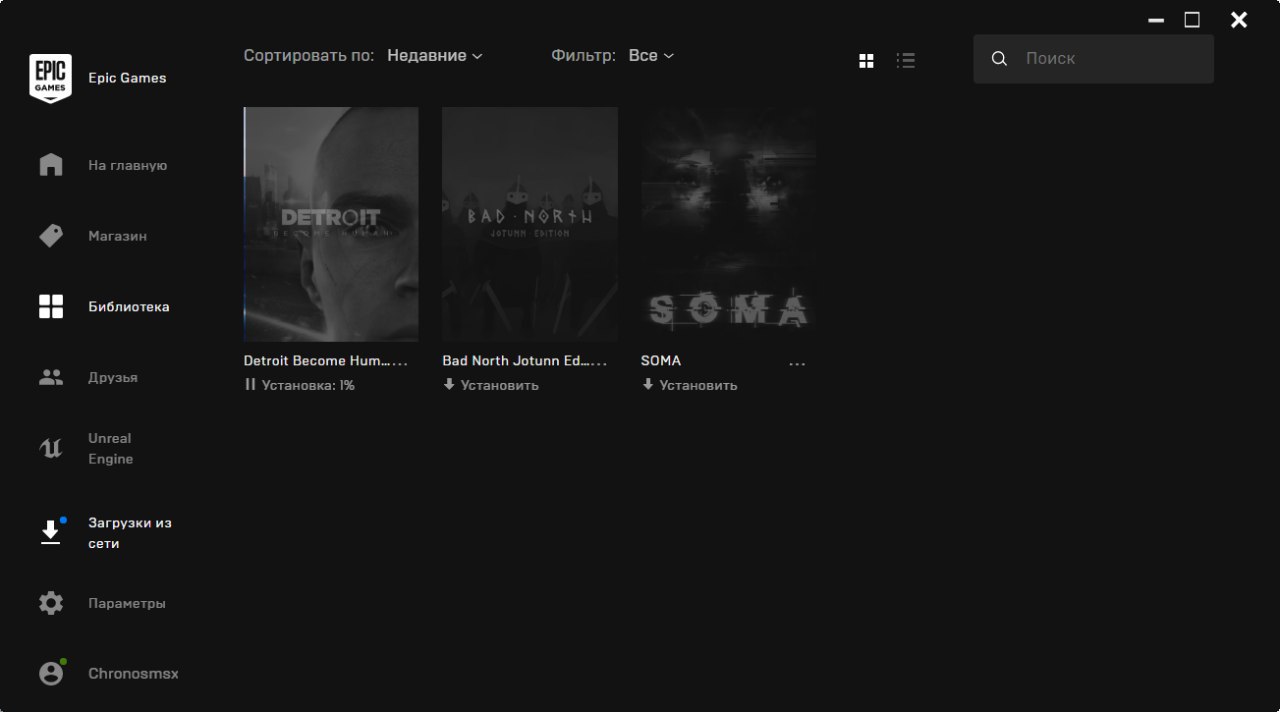Click the Bad North cover thumbnail
Image resolution: width=1280 pixels, height=712 pixels.
(x=530, y=225)
